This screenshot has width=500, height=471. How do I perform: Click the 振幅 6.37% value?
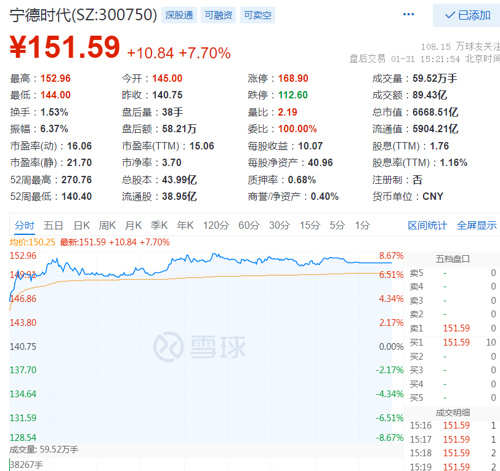coord(54,129)
